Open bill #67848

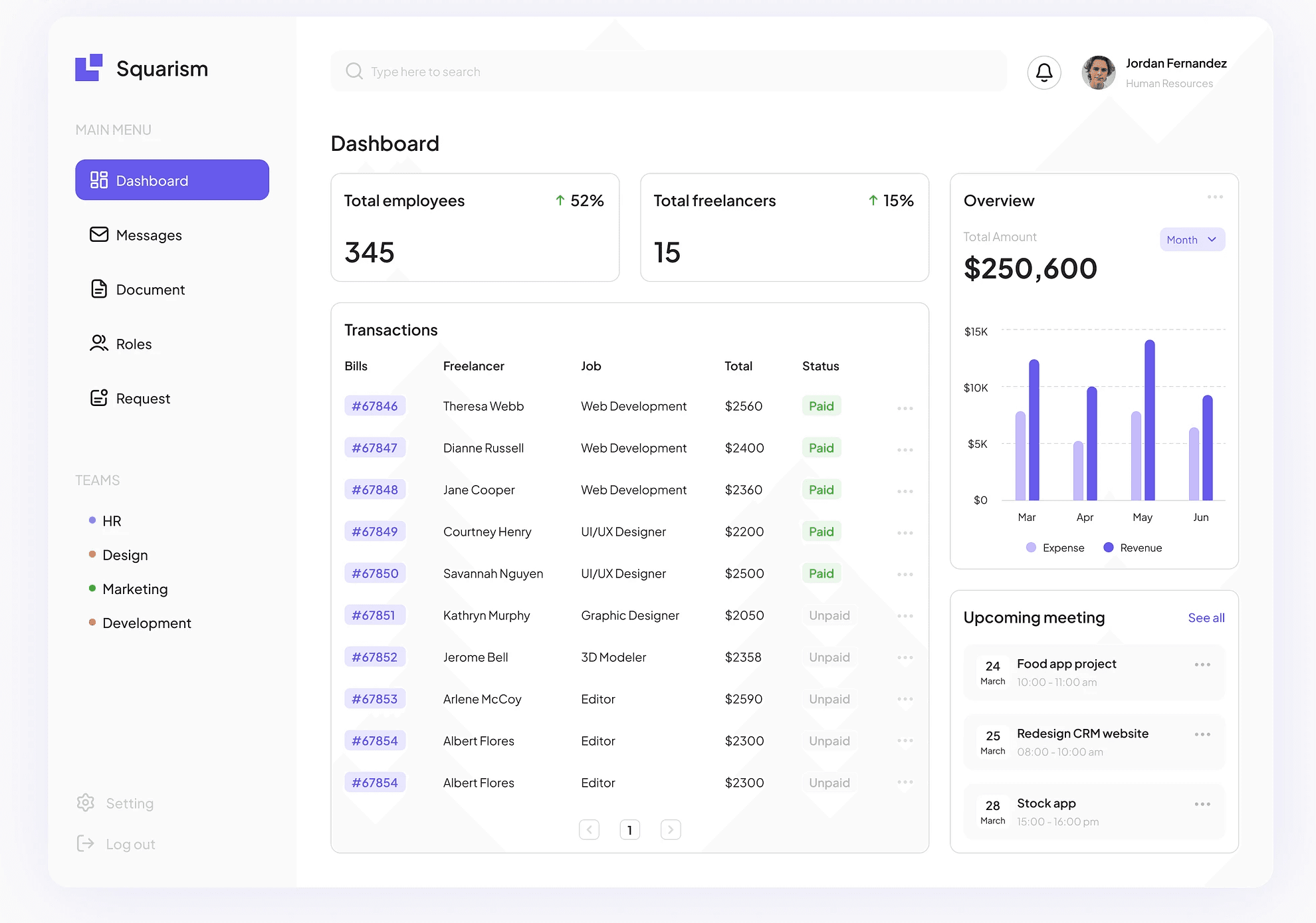(375, 490)
